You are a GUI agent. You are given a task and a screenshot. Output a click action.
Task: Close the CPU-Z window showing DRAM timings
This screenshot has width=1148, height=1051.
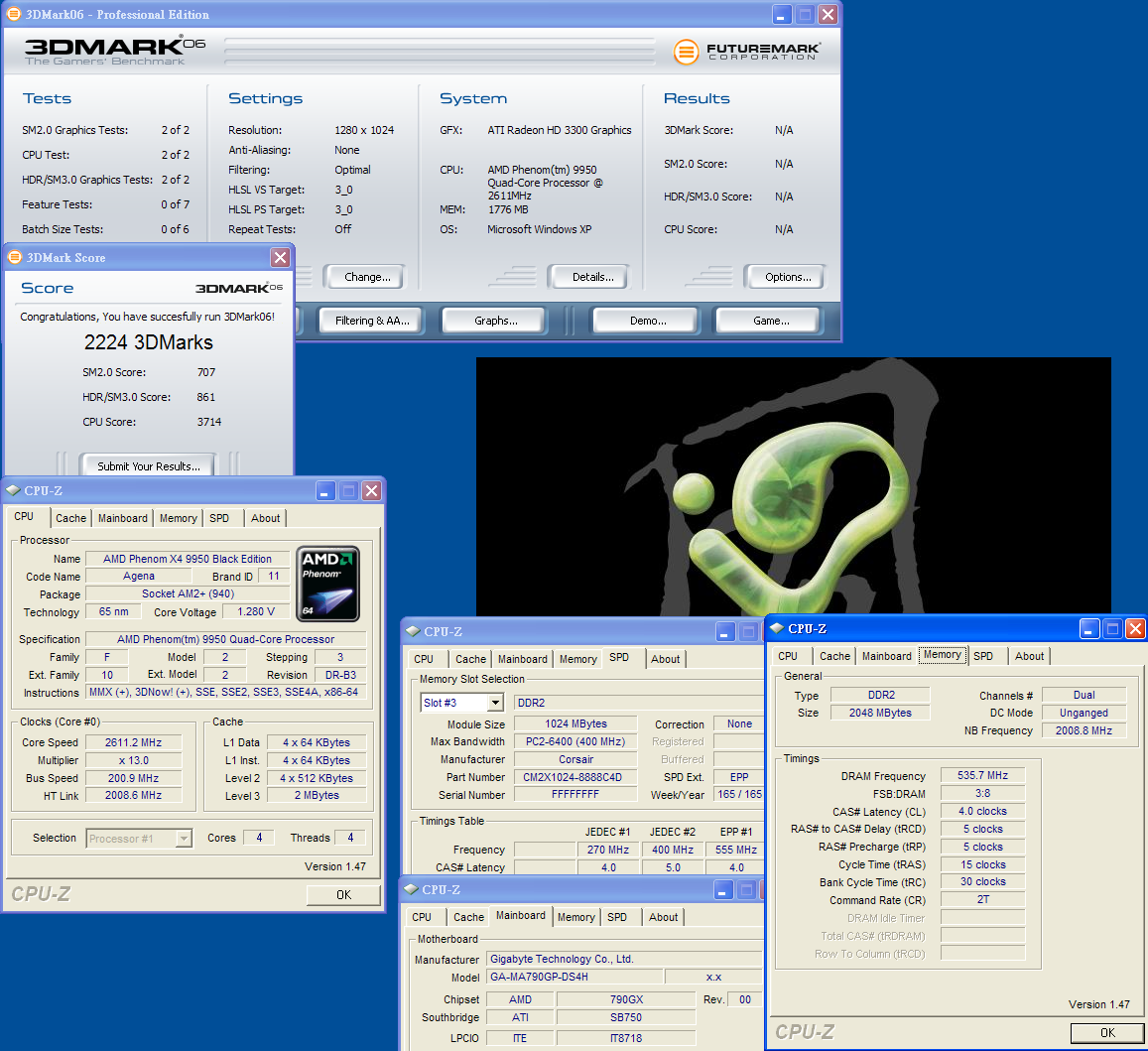coord(1135,628)
